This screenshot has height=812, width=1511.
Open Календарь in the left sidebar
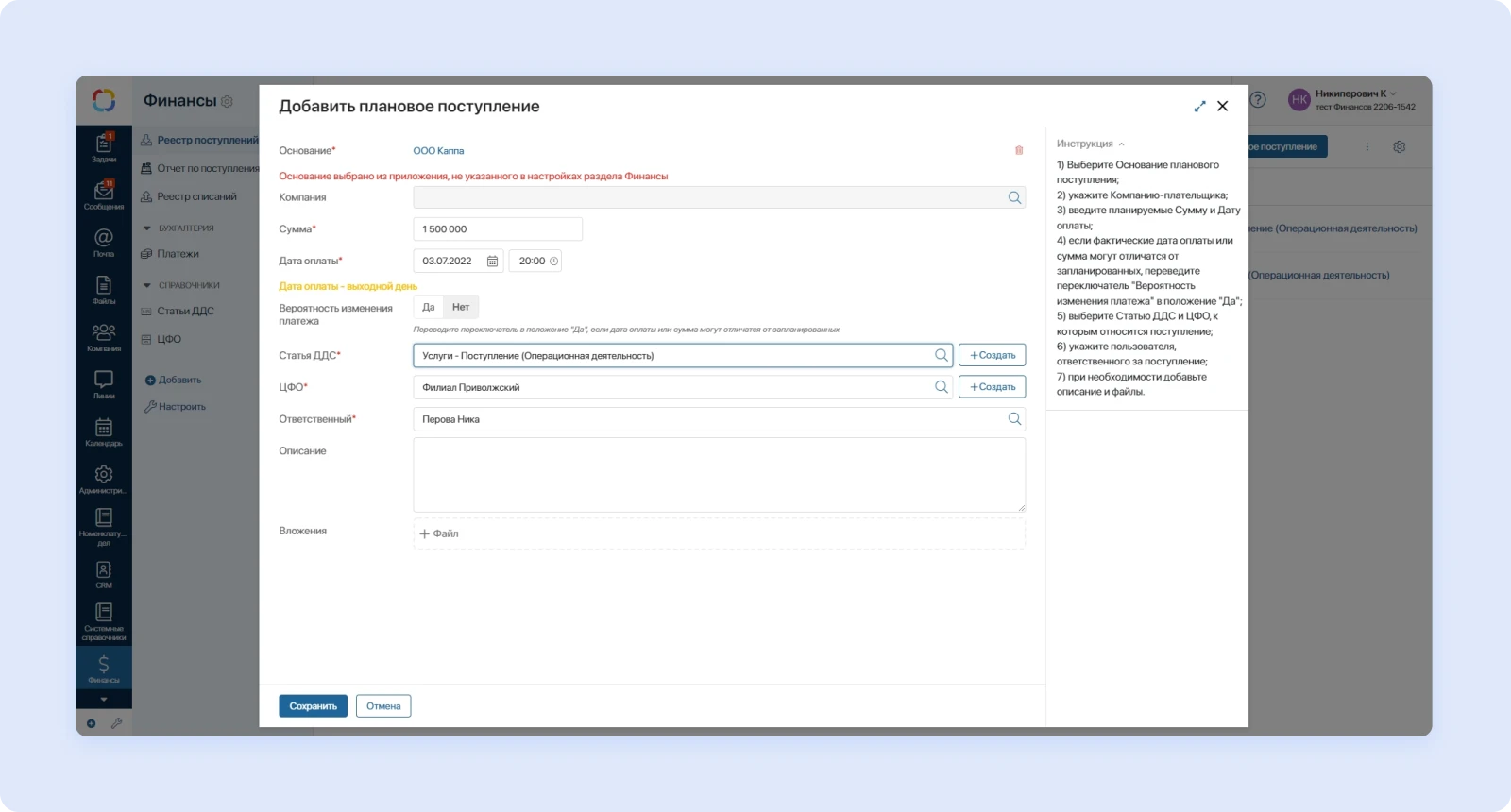pos(104,432)
